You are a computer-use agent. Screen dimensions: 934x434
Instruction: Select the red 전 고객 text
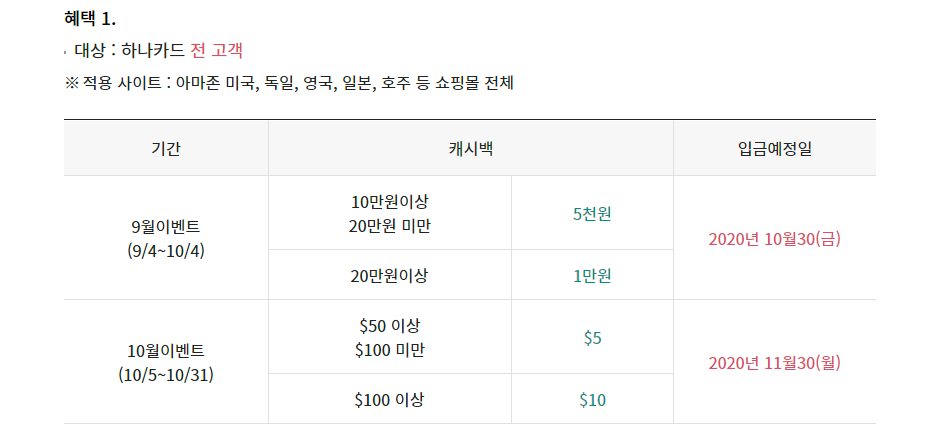click(x=217, y=49)
